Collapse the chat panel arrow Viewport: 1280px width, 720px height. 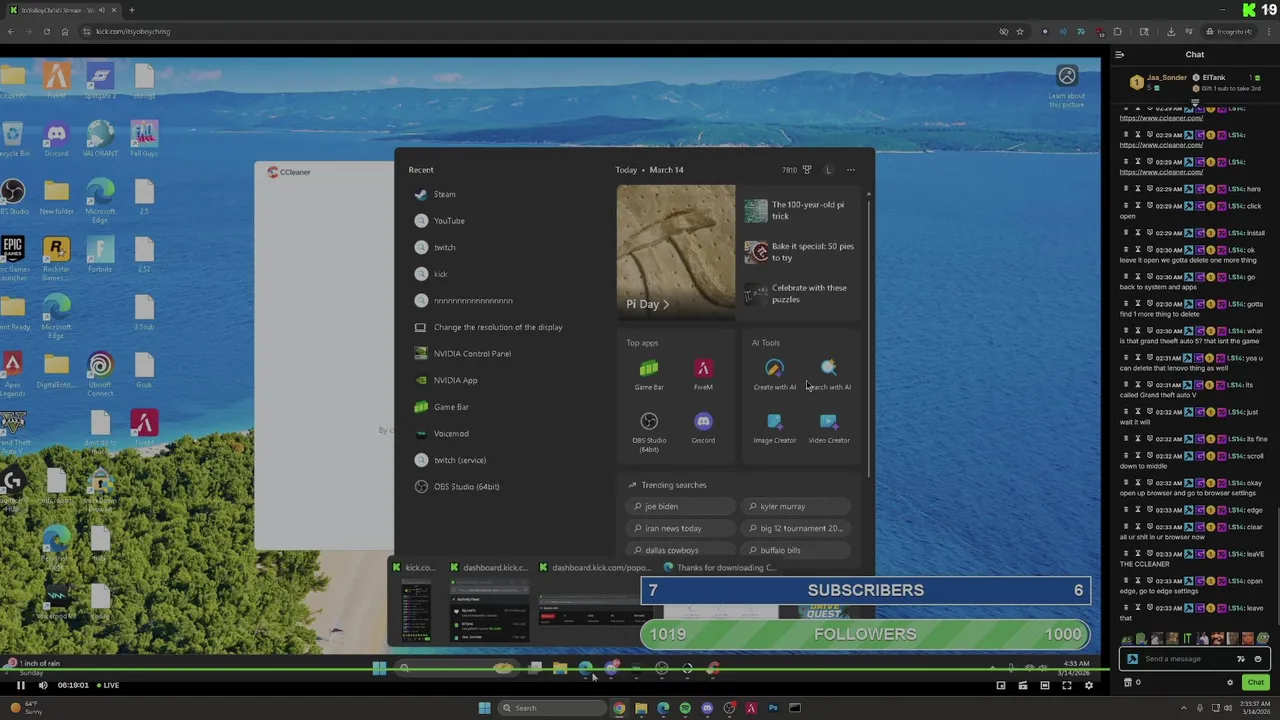(1120, 55)
